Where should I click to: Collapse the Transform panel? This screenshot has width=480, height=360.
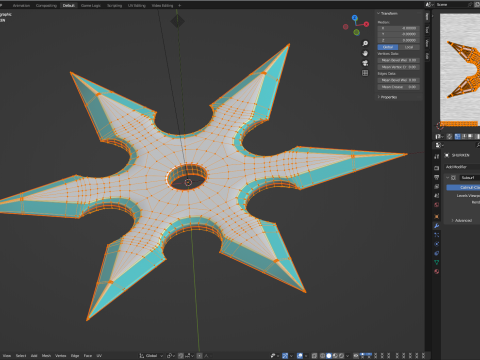[379, 13]
